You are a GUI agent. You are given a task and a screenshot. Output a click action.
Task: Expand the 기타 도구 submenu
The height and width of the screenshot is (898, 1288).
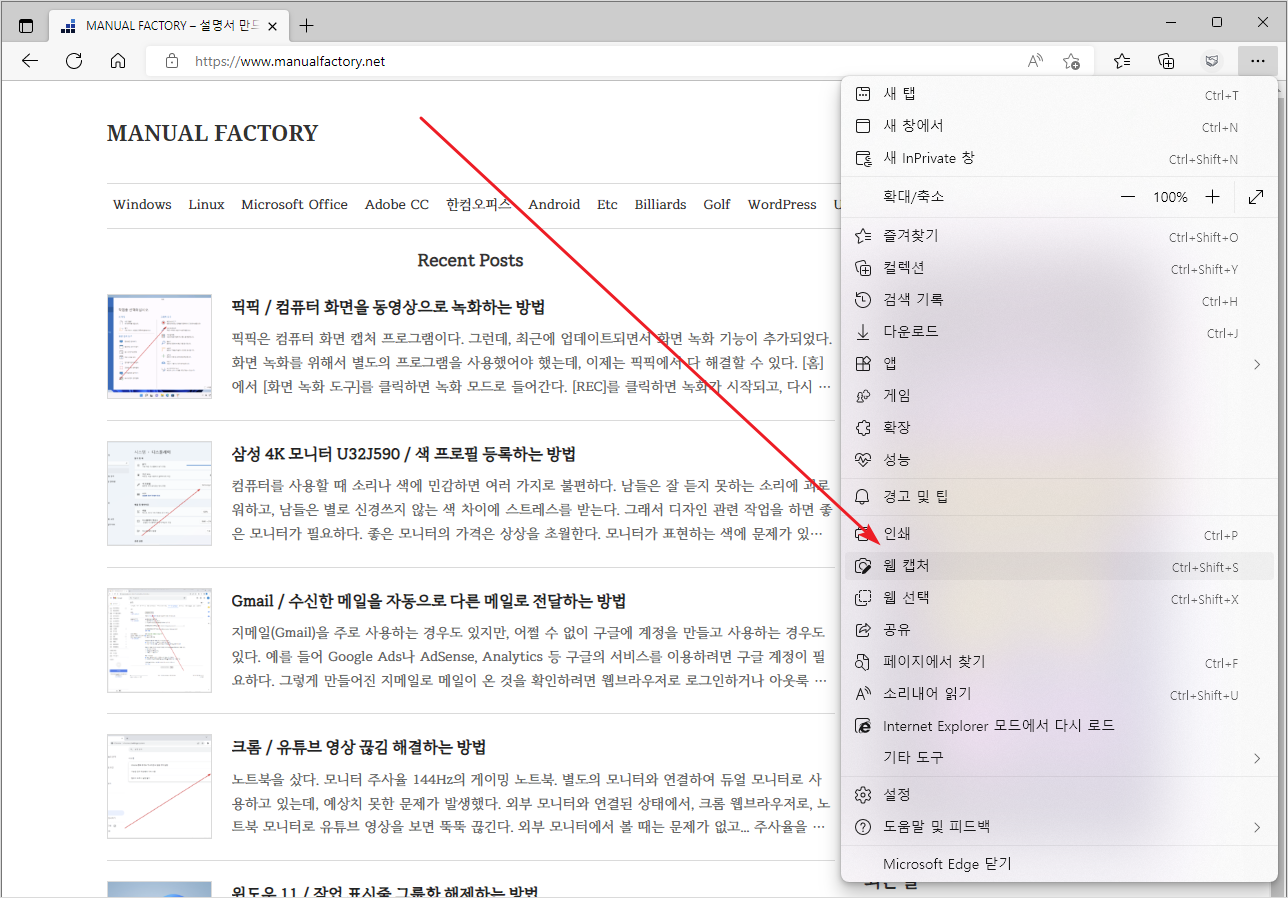pyautogui.click(x=1059, y=758)
